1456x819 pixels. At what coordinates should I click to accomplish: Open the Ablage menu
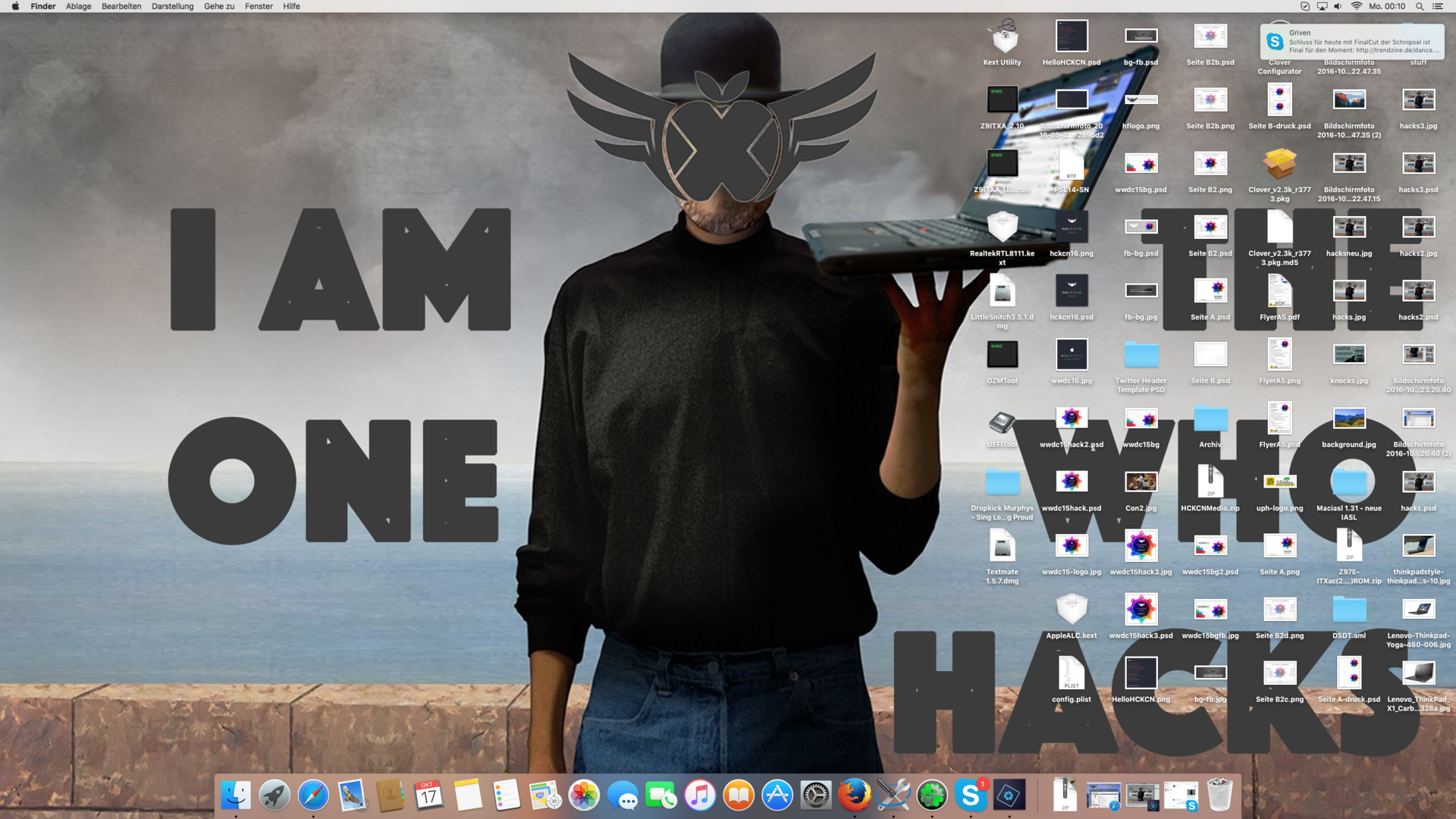[78, 6]
